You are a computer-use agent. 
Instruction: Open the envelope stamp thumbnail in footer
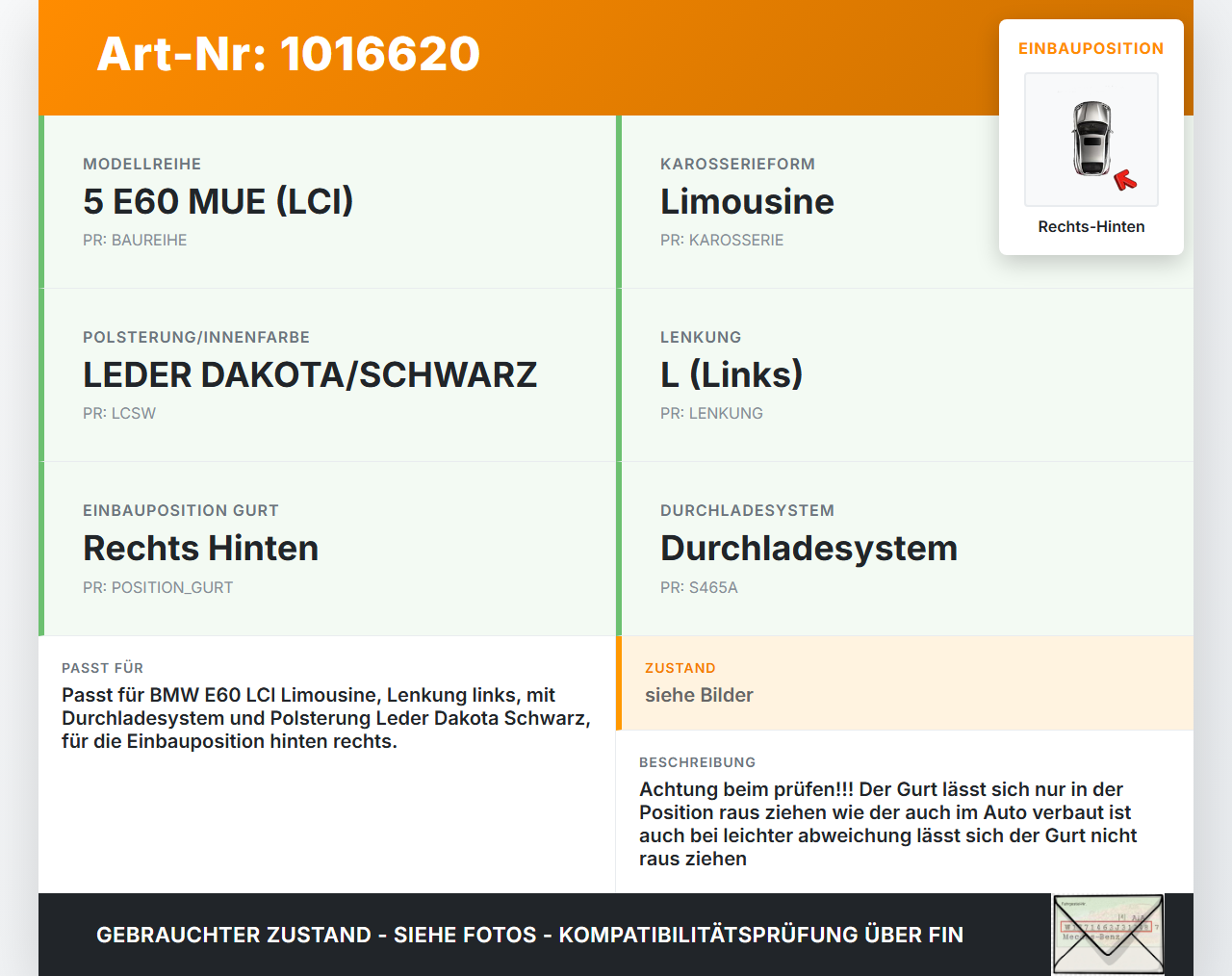1108,935
